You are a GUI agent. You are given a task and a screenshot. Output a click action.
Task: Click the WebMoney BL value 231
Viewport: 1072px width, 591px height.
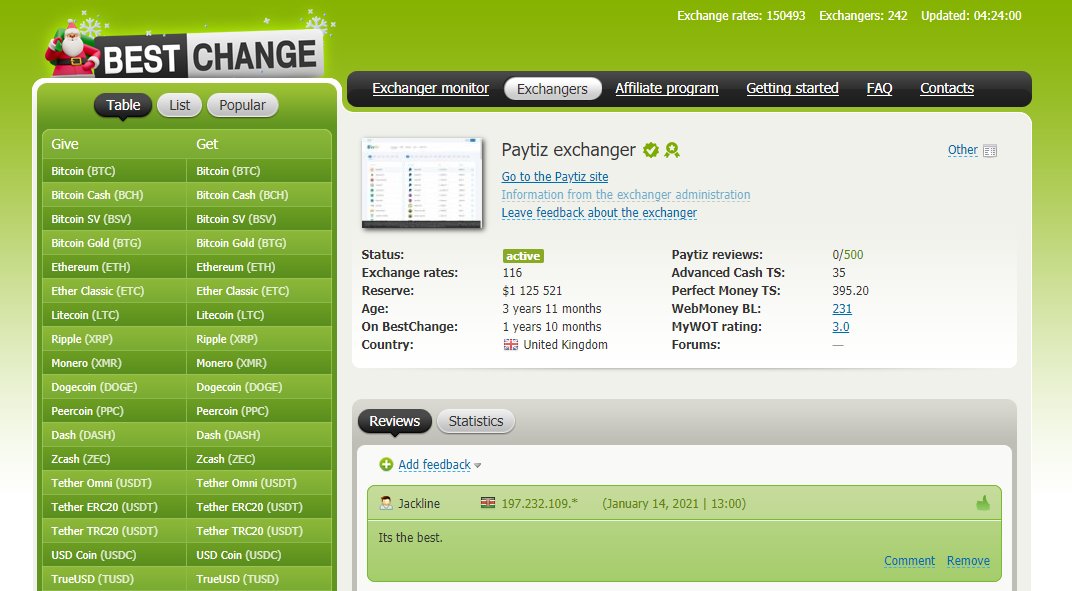[x=842, y=308]
